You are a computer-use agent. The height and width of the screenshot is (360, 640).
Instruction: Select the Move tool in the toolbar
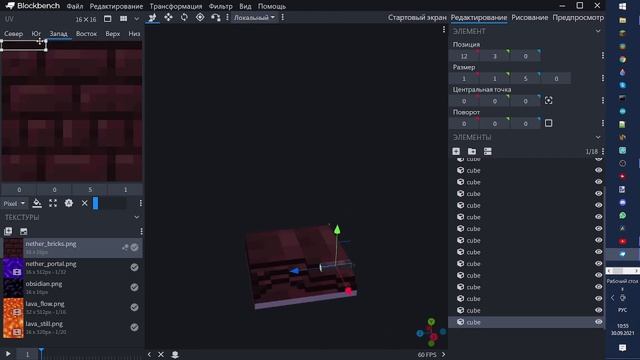[152, 18]
